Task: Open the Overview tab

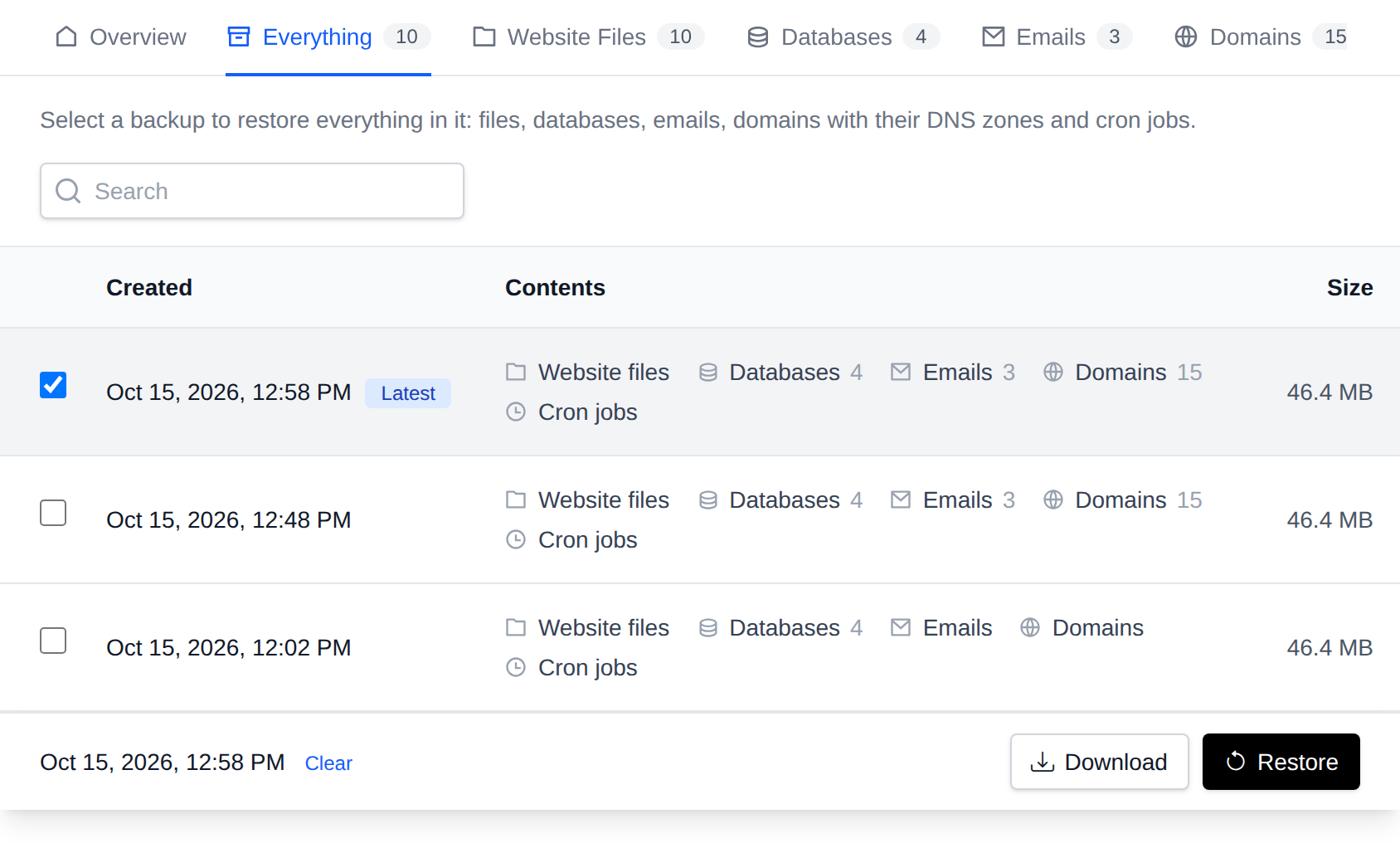Action: [121, 37]
